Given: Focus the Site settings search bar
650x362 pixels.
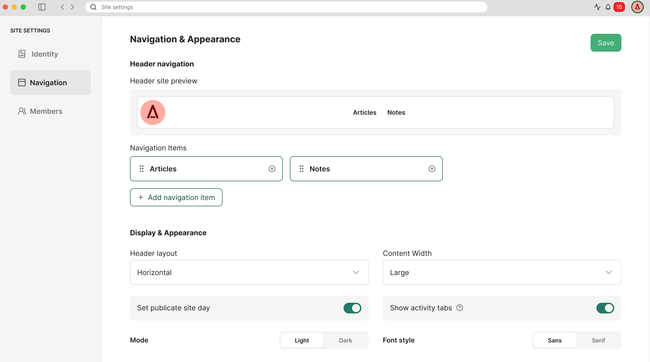Looking at the screenshot, I should (286, 7).
